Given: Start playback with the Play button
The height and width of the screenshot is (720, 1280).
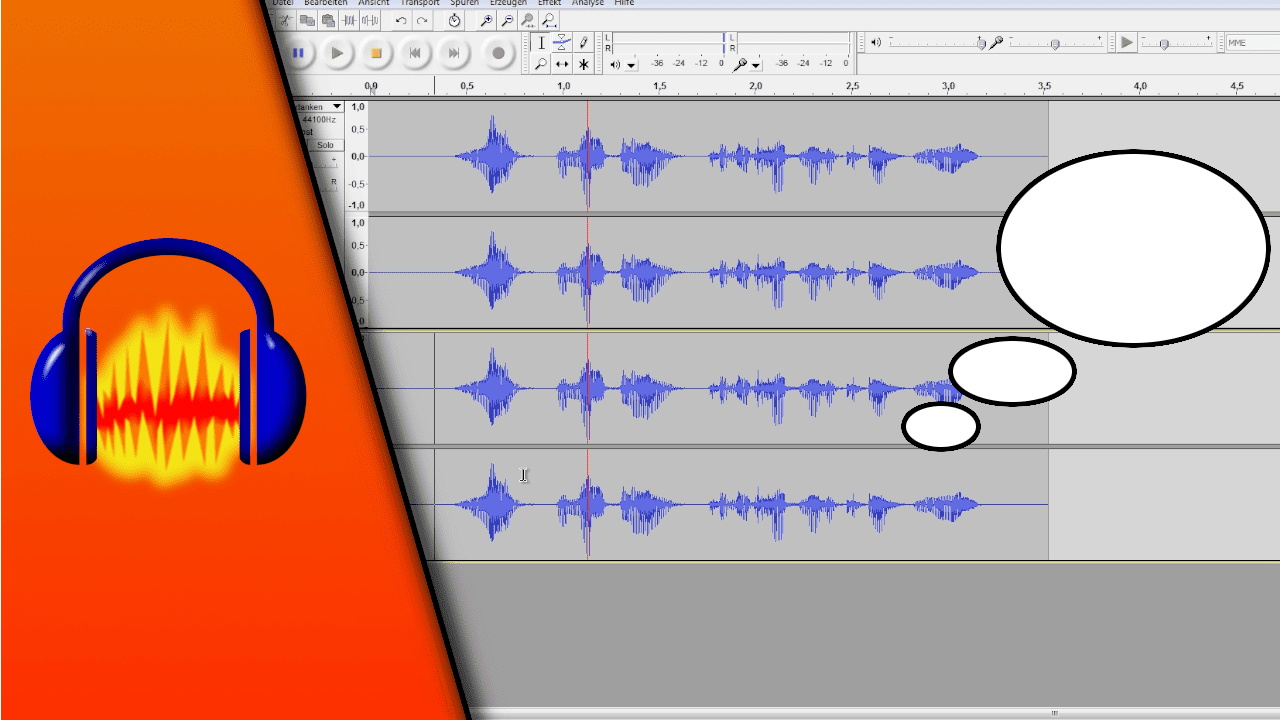Looking at the screenshot, I should pyautogui.click(x=337, y=53).
